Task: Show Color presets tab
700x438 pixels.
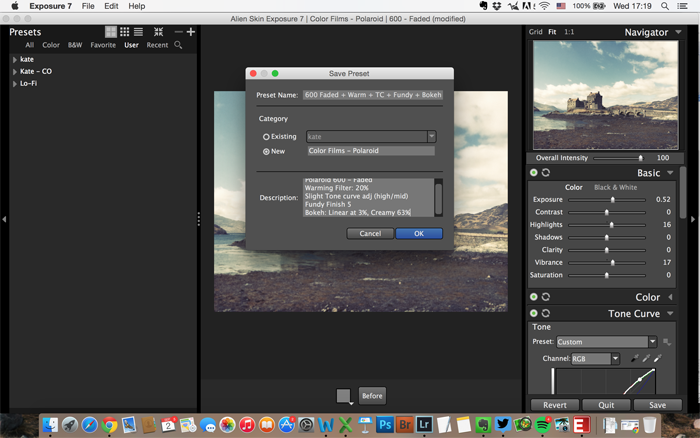Action: coord(51,45)
